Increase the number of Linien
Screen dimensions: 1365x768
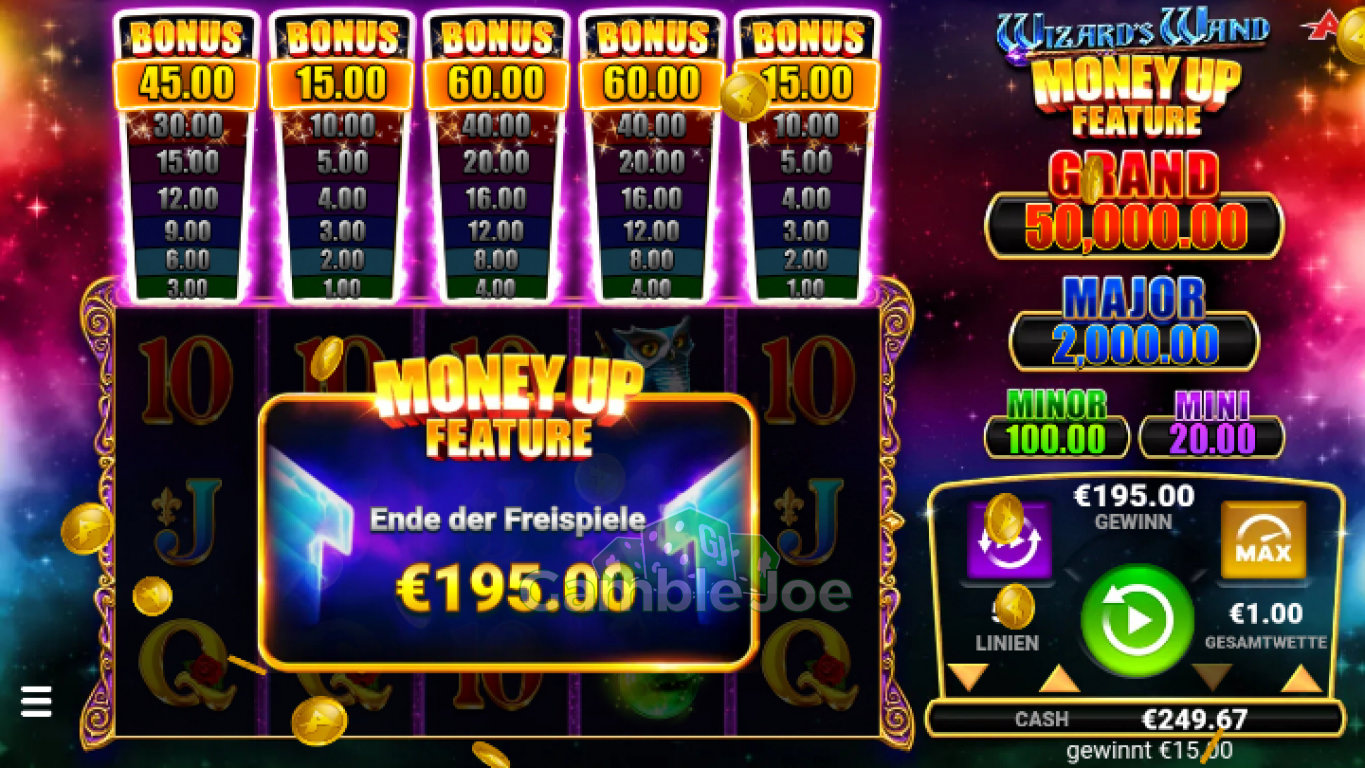click(1059, 679)
